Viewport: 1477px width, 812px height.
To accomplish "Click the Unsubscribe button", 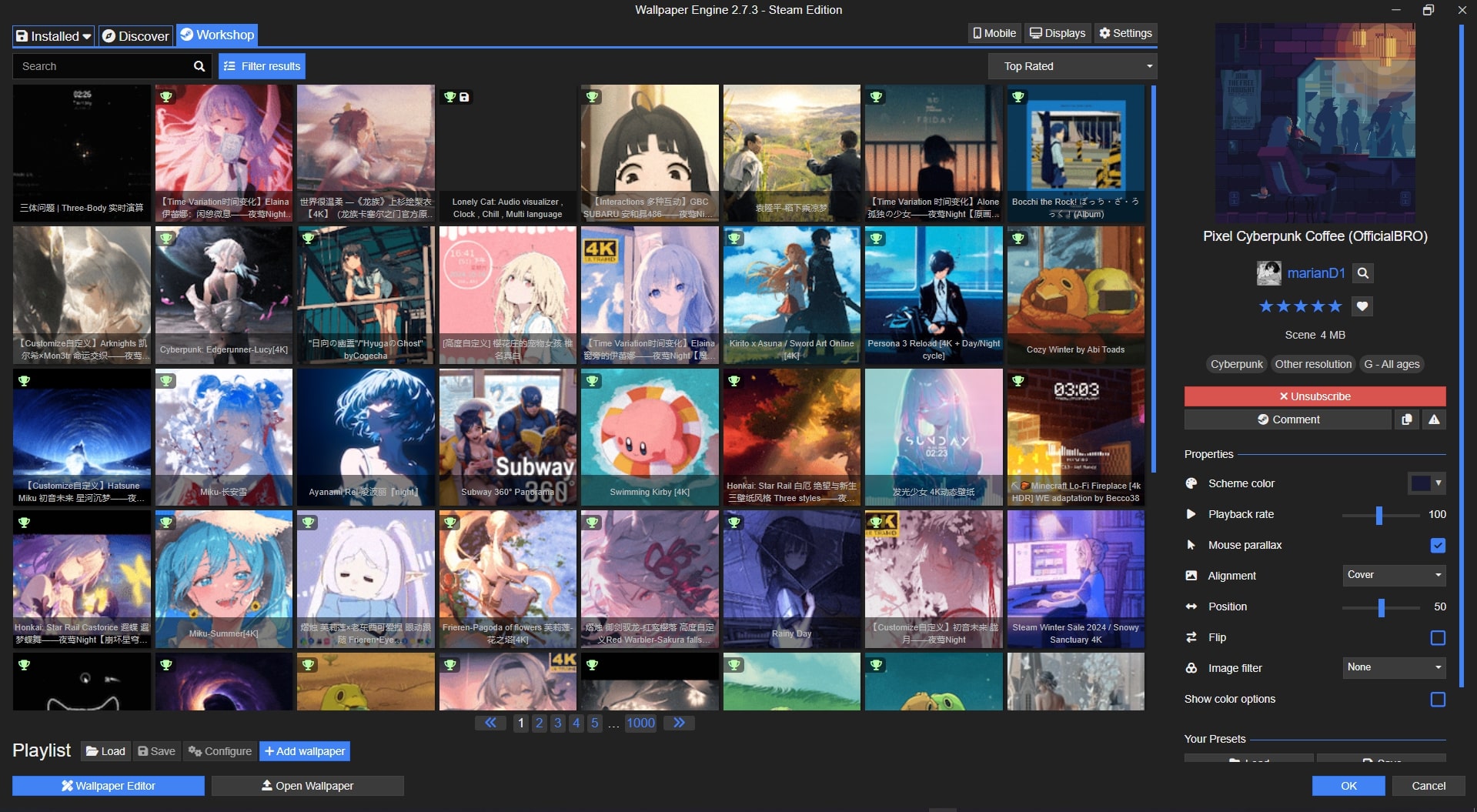I will [1315, 396].
